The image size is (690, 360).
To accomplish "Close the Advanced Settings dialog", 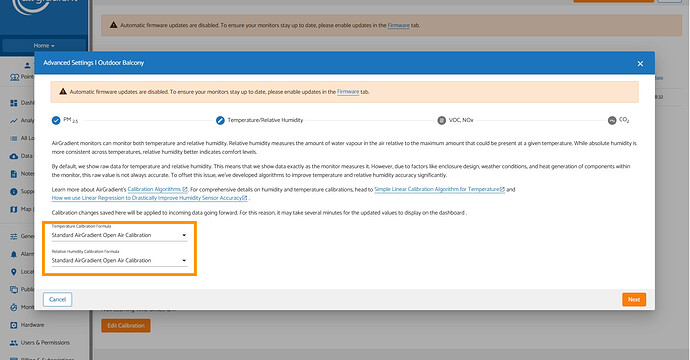I will pyautogui.click(x=640, y=63).
